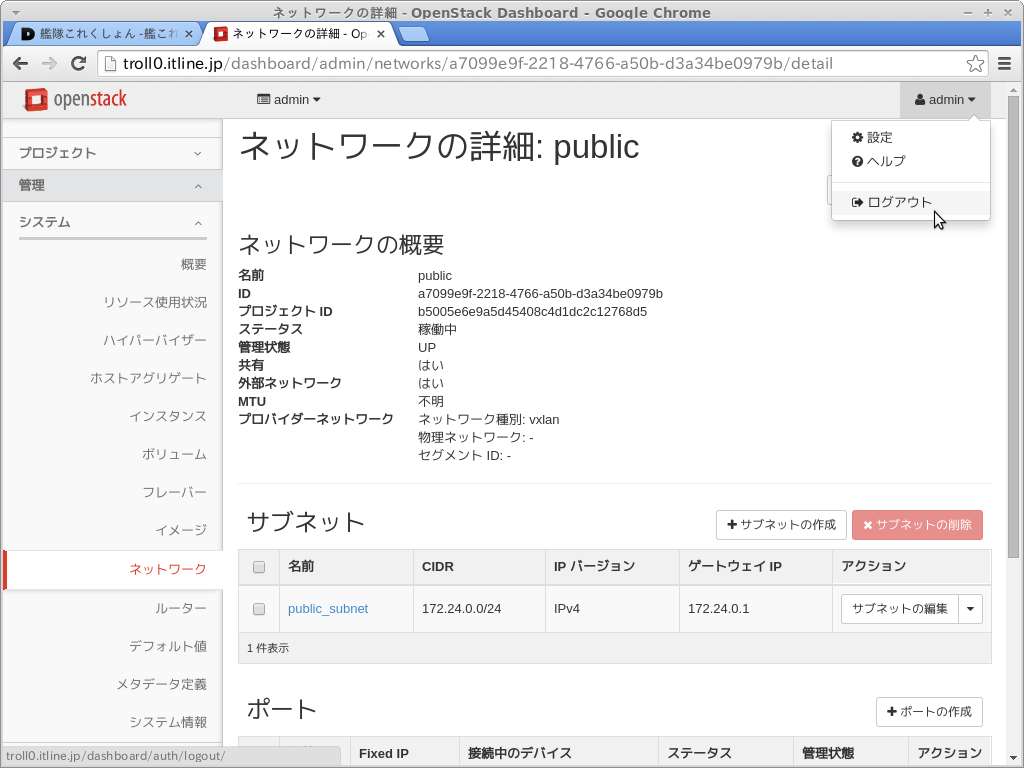Viewport: 1024px width, 768px height.
Task: Click the OpenStack logo icon
Action: (x=36, y=99)
